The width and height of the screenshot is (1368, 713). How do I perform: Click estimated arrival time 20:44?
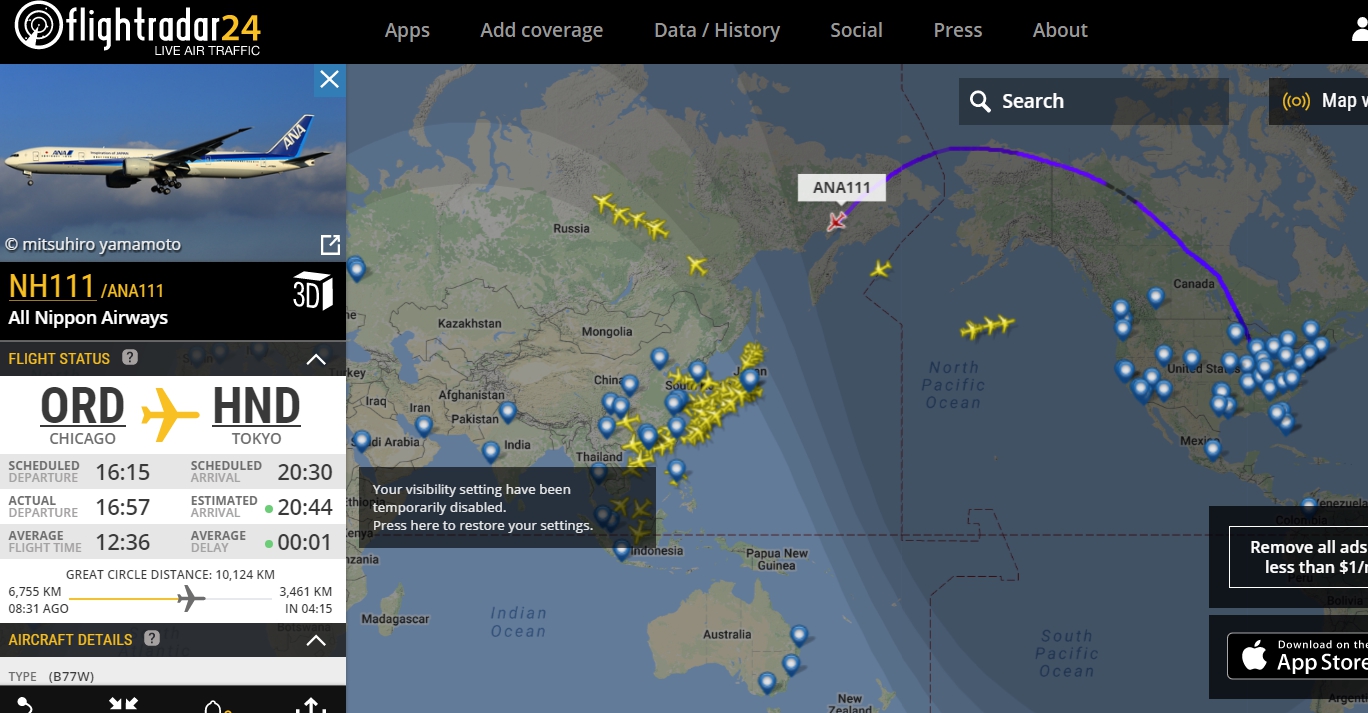[305, 507]
